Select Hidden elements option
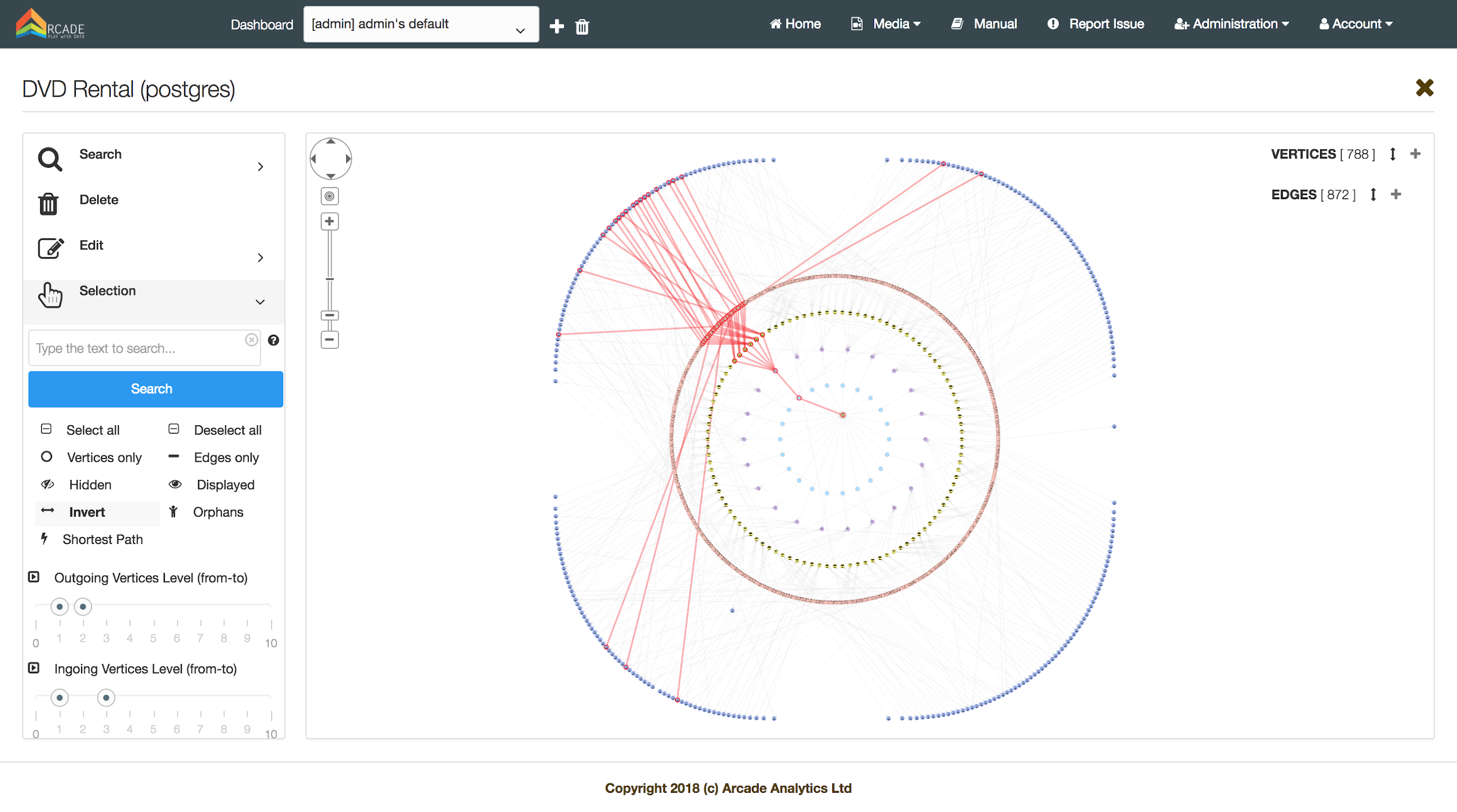 pyautogui.click(x=90, y=485)
